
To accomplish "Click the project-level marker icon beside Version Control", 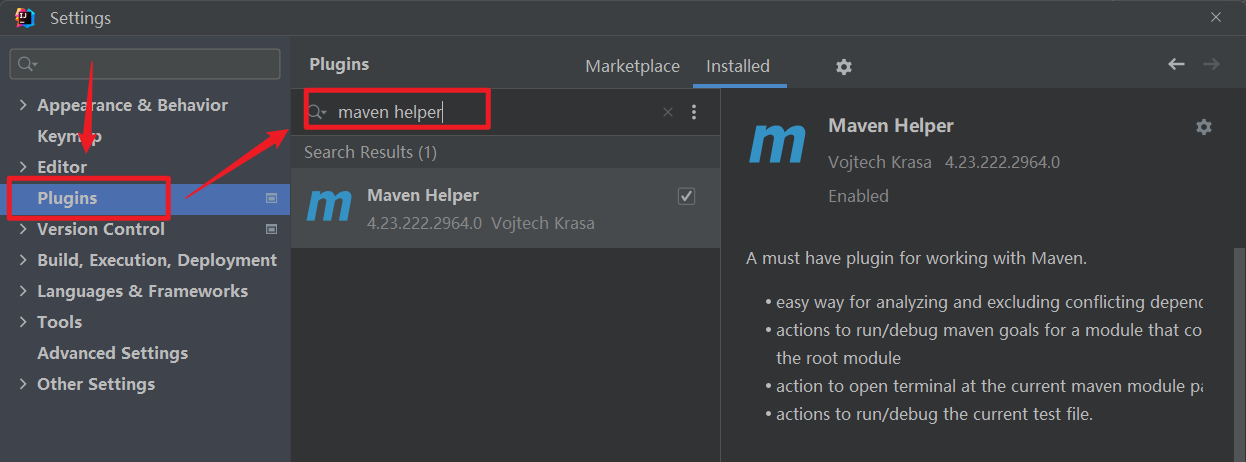I will 271,229.
